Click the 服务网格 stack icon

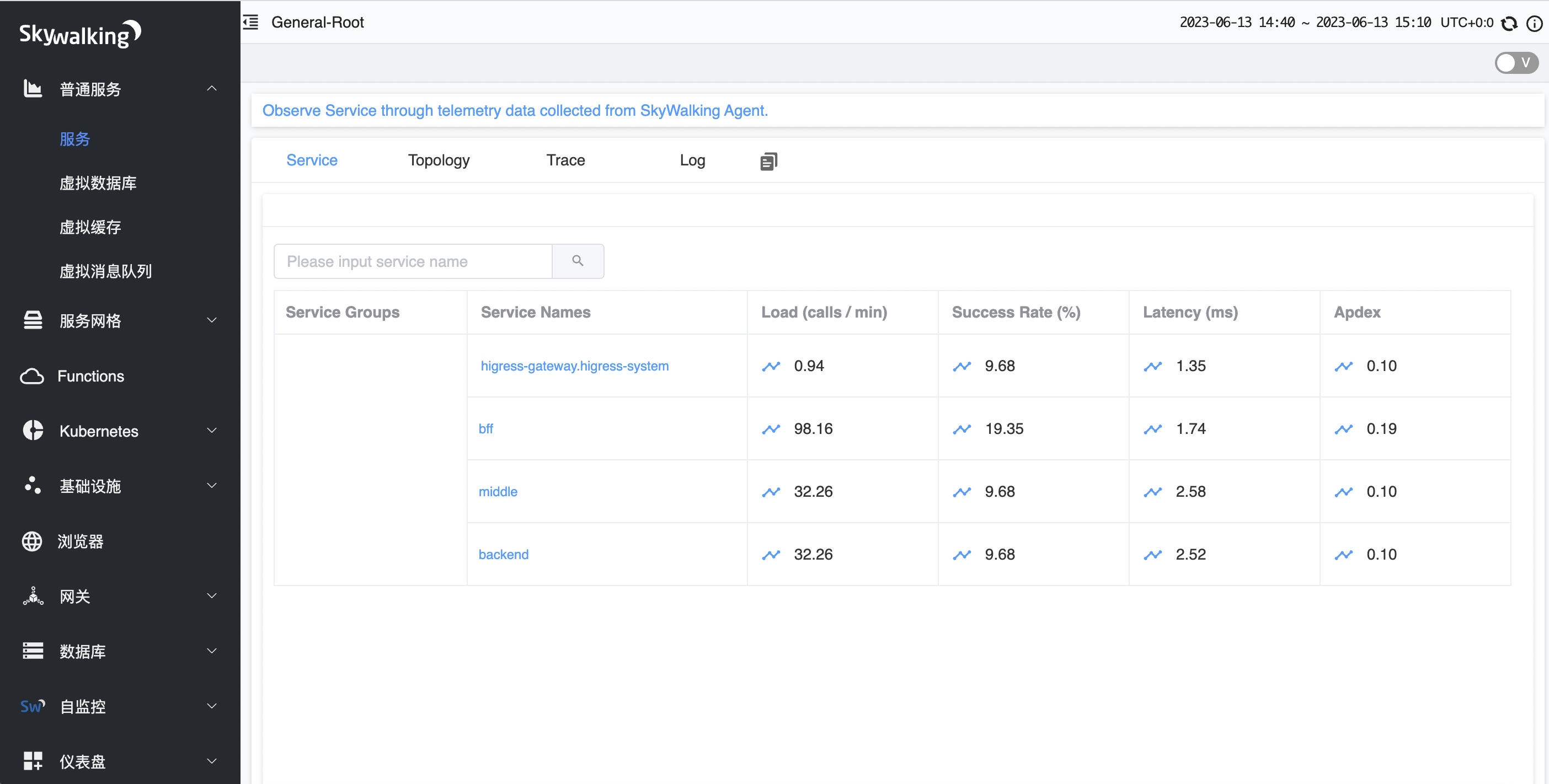[33, 320]
